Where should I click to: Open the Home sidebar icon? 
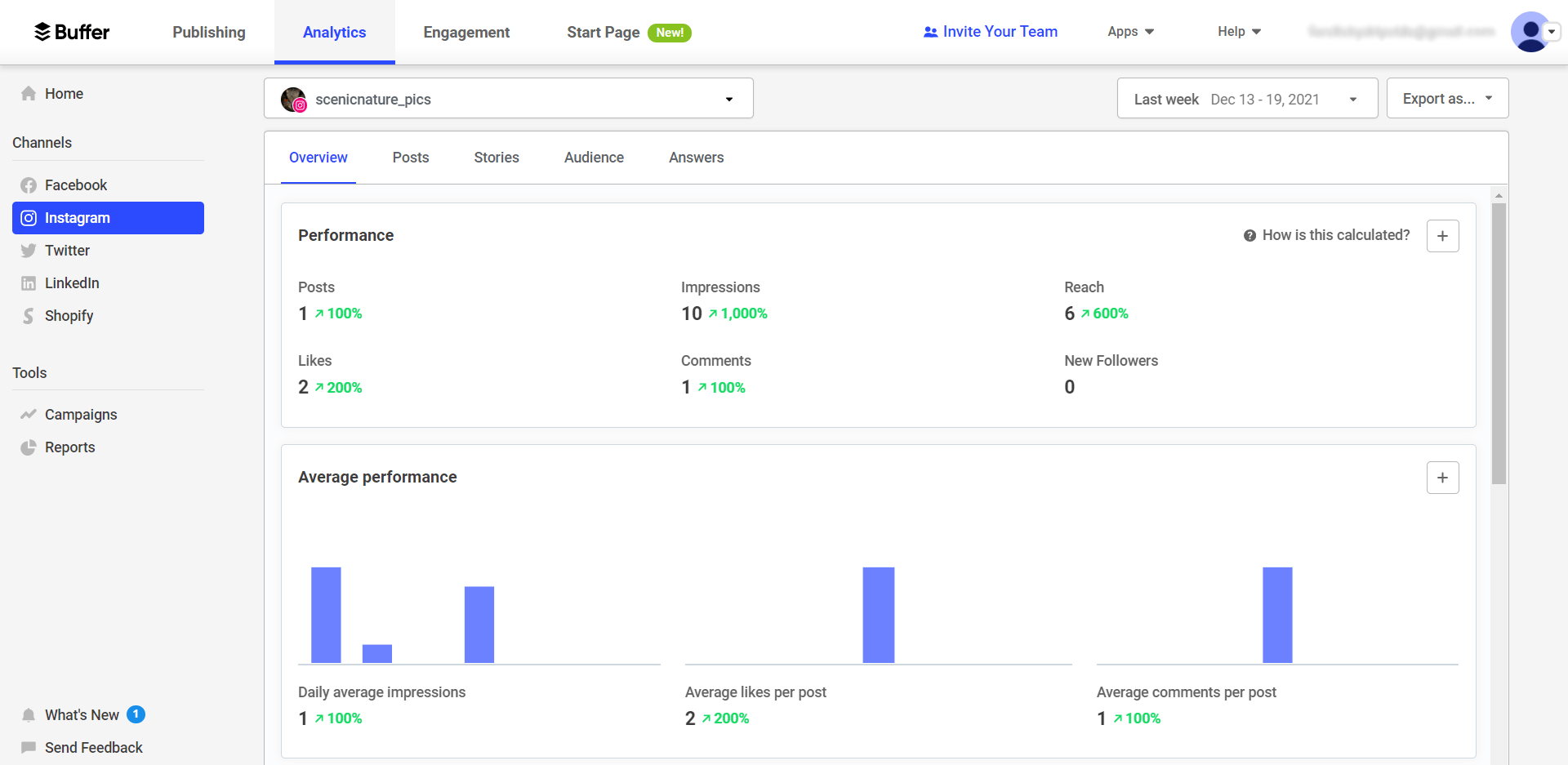[x=29, y=94]
